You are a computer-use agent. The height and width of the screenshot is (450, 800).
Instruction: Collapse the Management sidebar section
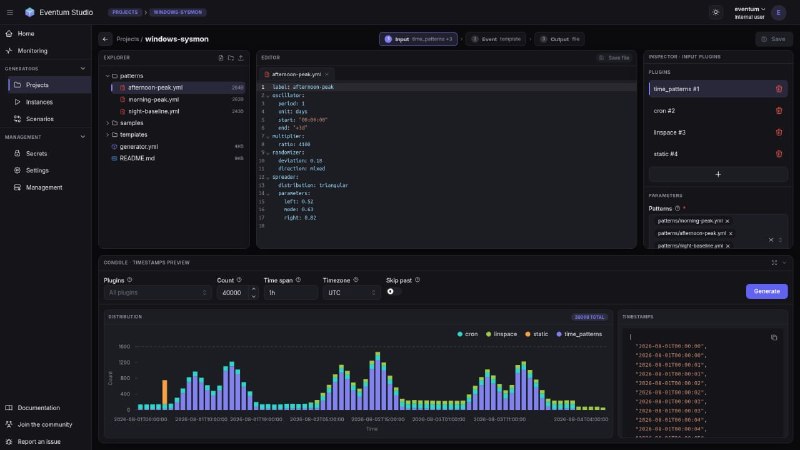pyautogui.click(x=83, y=137)
